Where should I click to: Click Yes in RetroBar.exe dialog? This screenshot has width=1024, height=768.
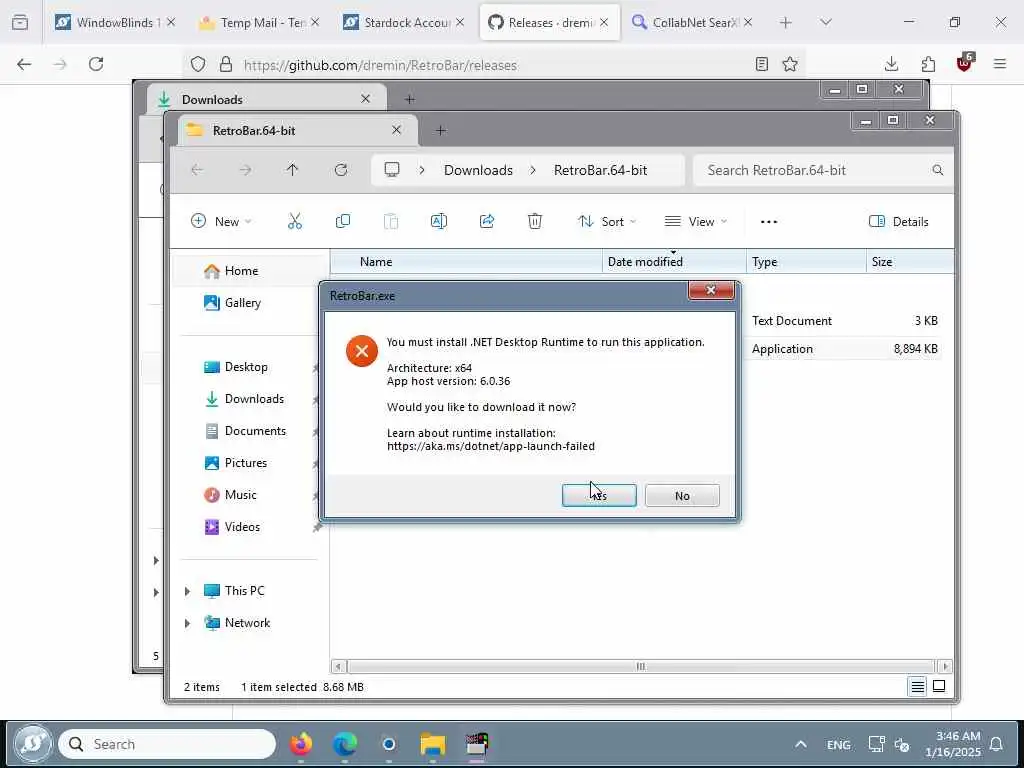(599, 496)
